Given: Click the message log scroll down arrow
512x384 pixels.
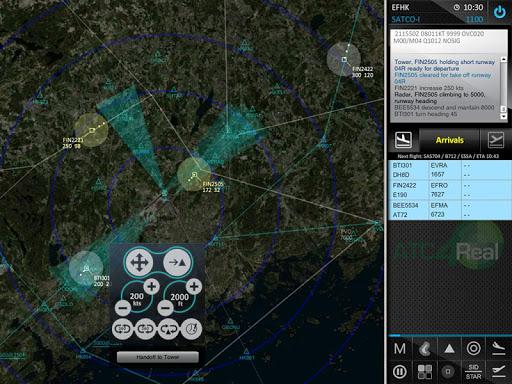Looking at the screenshot, I should (x=504, y=116).
